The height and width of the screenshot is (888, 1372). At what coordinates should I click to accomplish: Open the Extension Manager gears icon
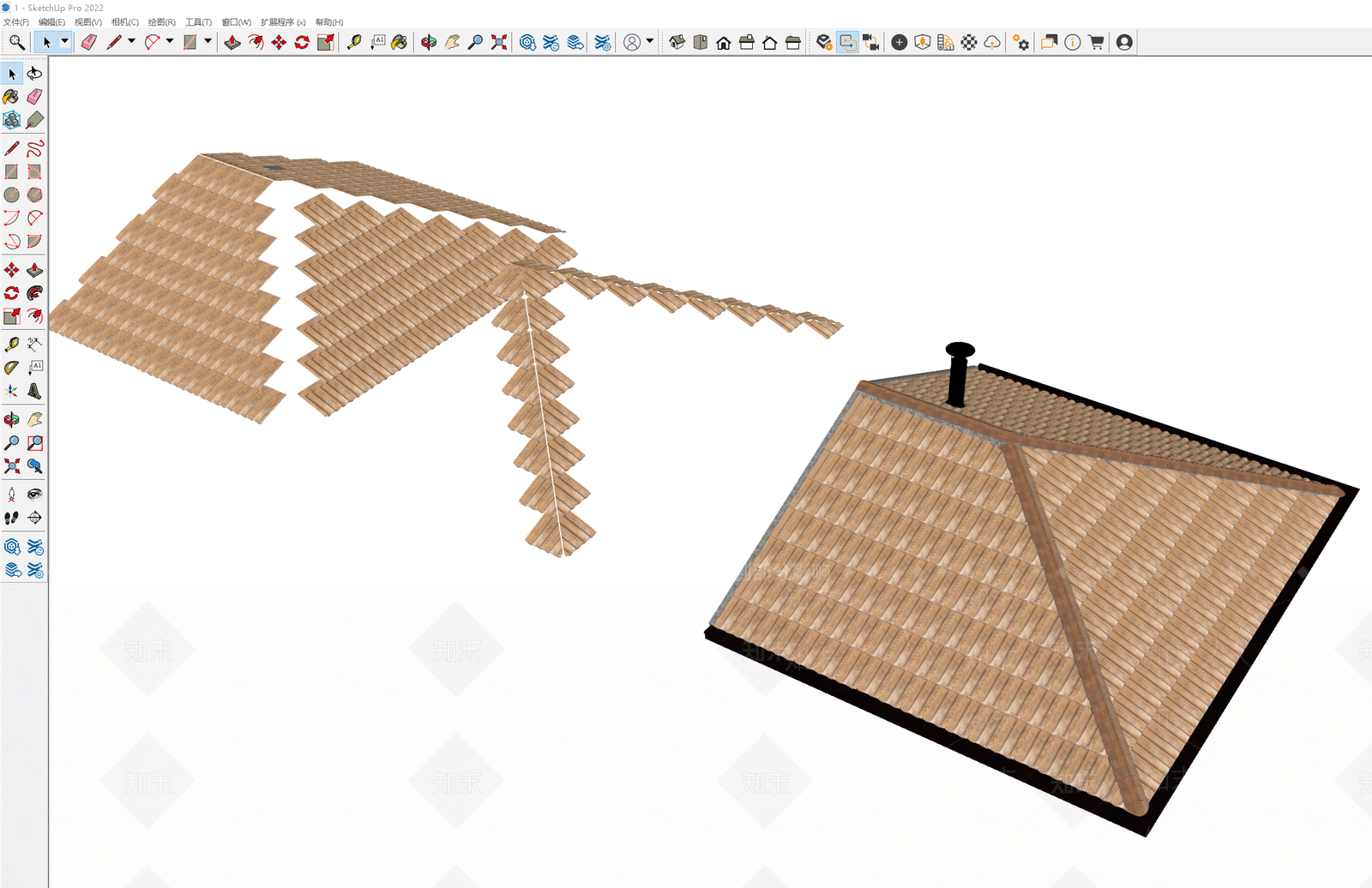[x=1020, y=42]
